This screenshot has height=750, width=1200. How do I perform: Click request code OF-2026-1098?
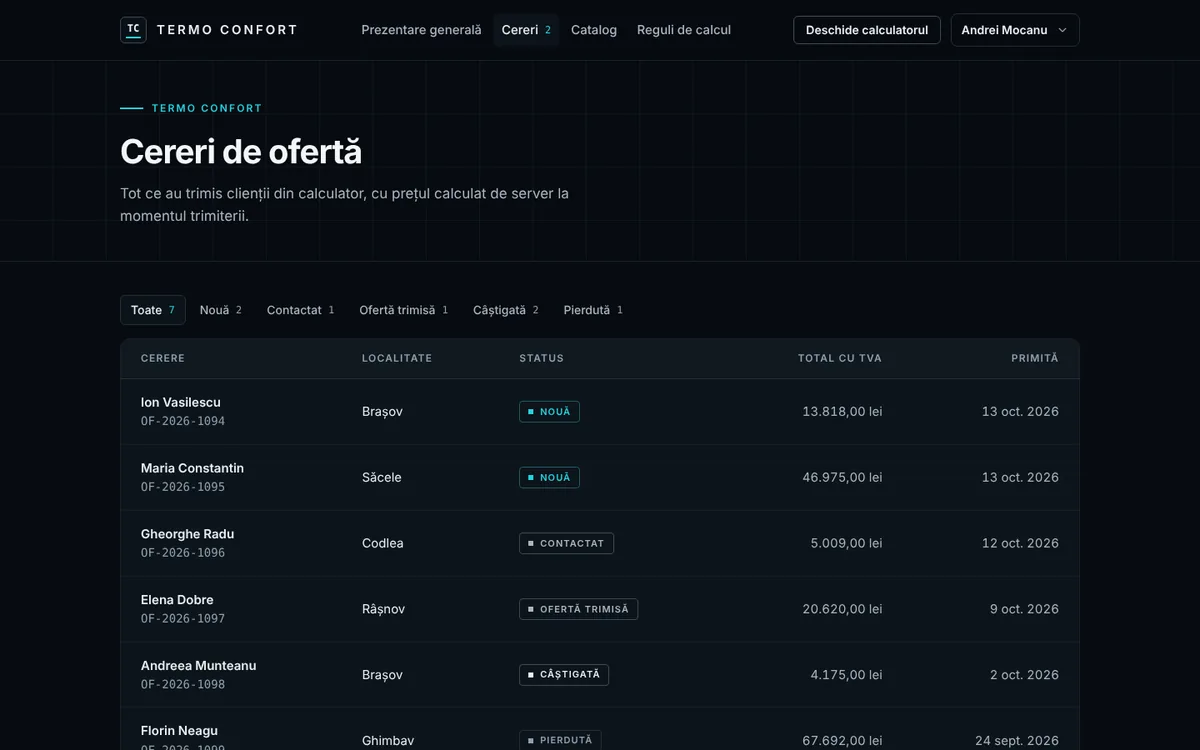tap(183, 685)
